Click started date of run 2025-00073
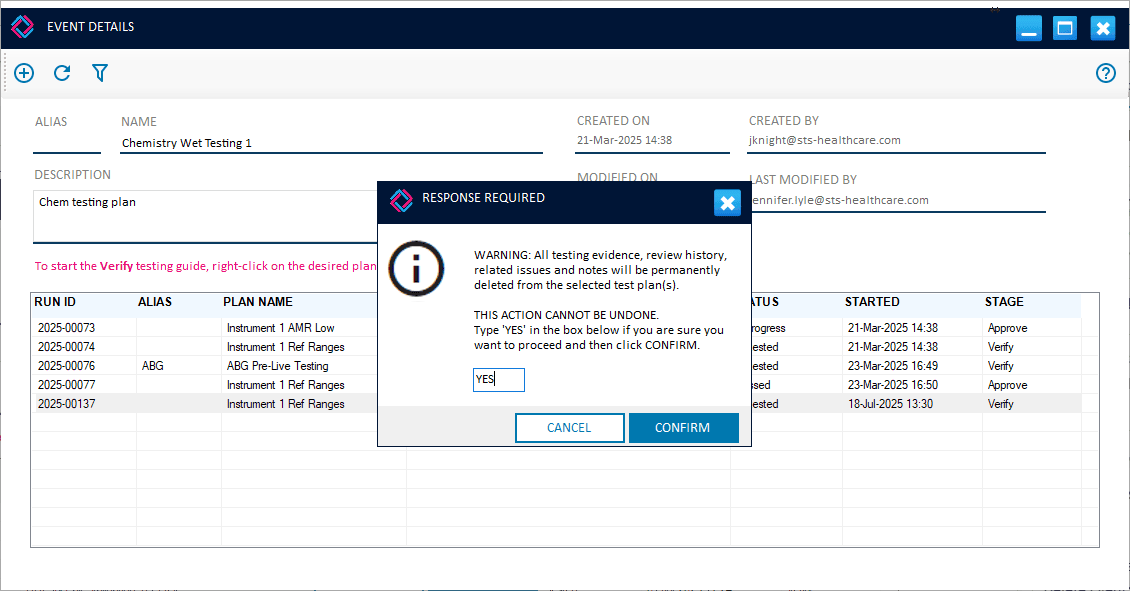 [x=893, y=328]
